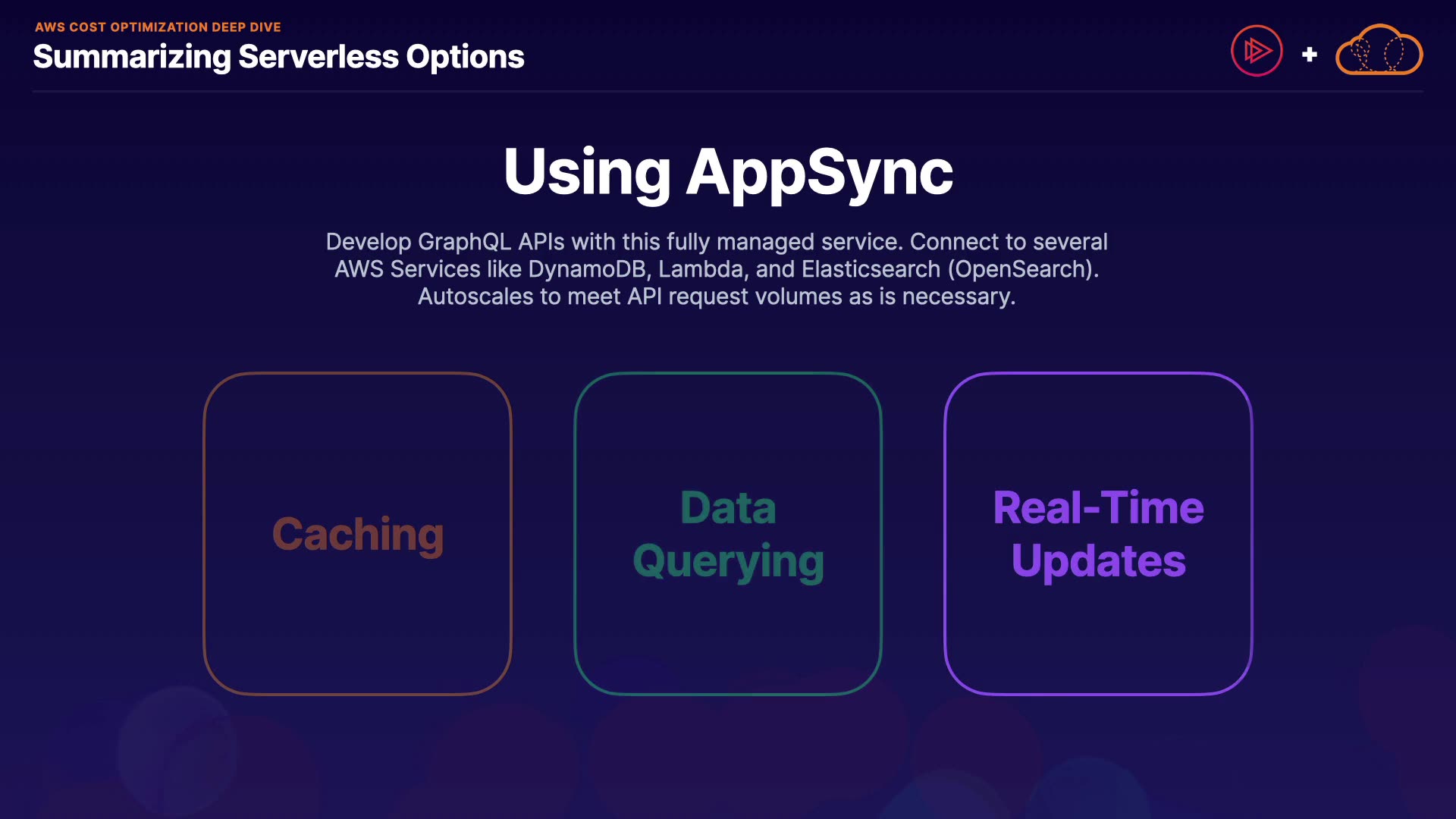Click the (OpenSearch) text in parentheses
This screenshot has width=1456, height=819.
tap(1021, 269)
